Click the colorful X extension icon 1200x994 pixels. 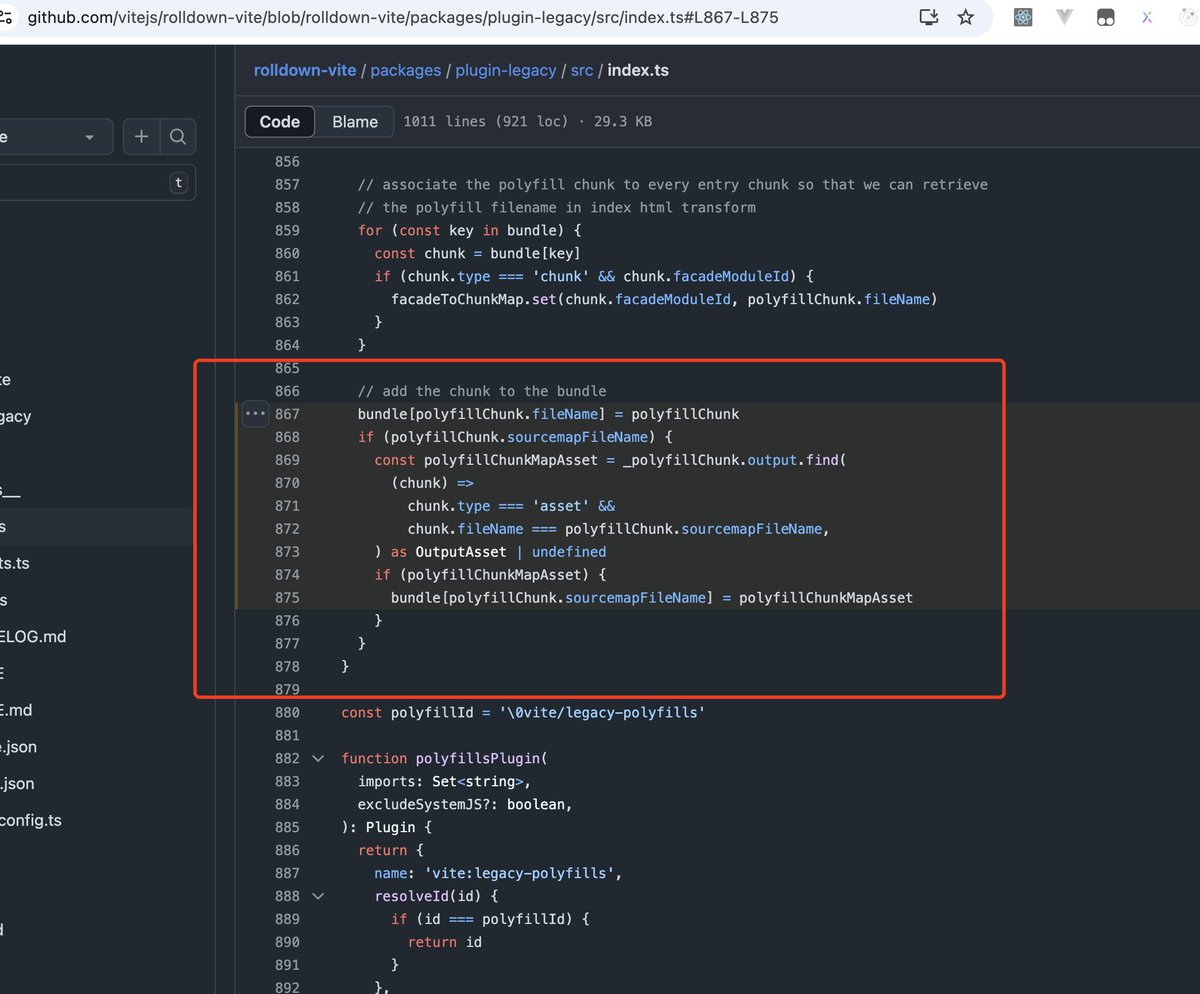(x=1147, y=17)
